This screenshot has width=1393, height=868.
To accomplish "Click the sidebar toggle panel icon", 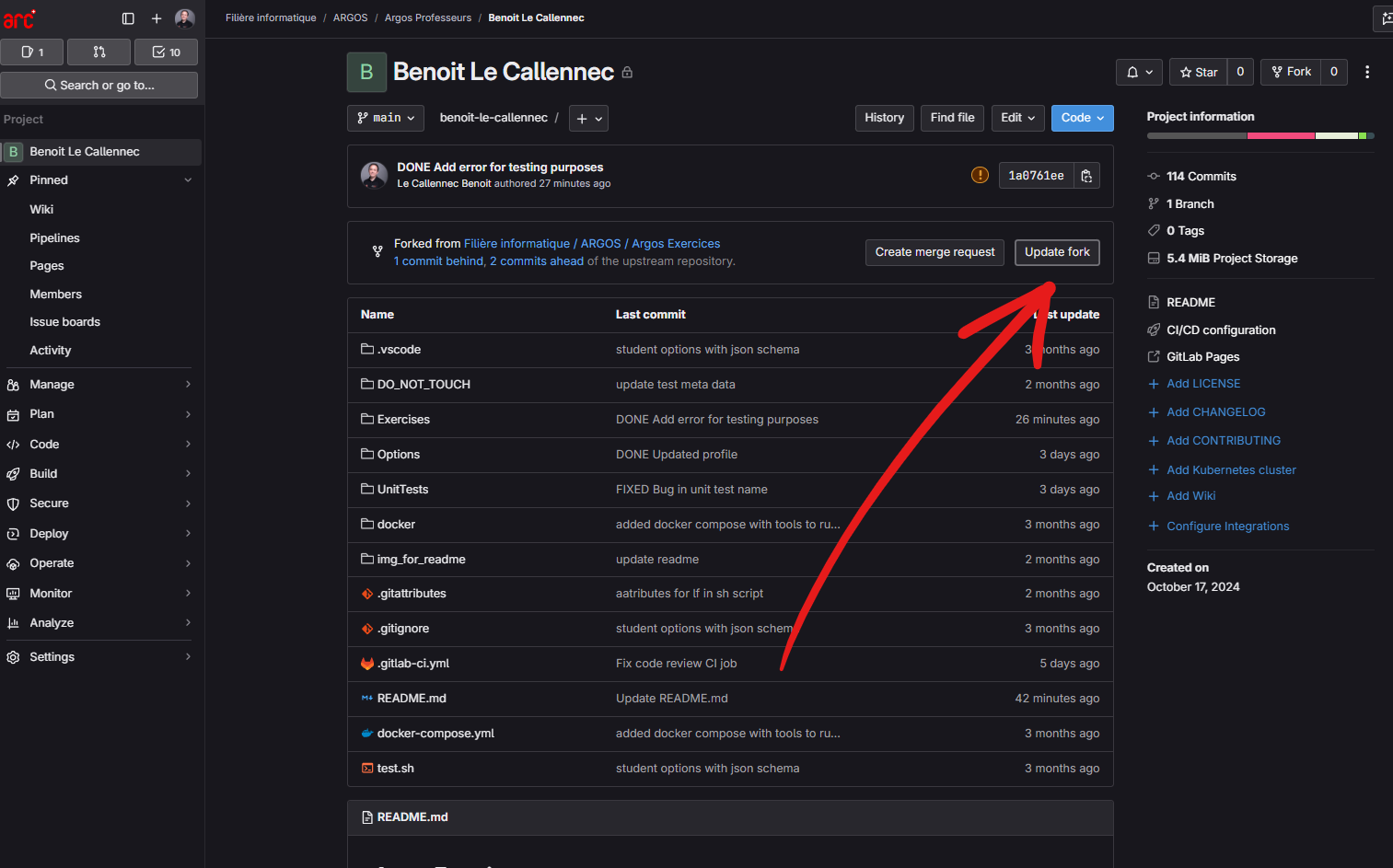I will pyautogui.click(x=128, y=18).
